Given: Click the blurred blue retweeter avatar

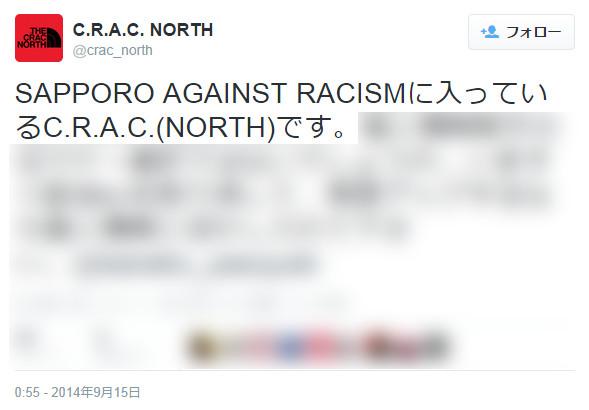Looking at the screenshot, I should (288, 346).
